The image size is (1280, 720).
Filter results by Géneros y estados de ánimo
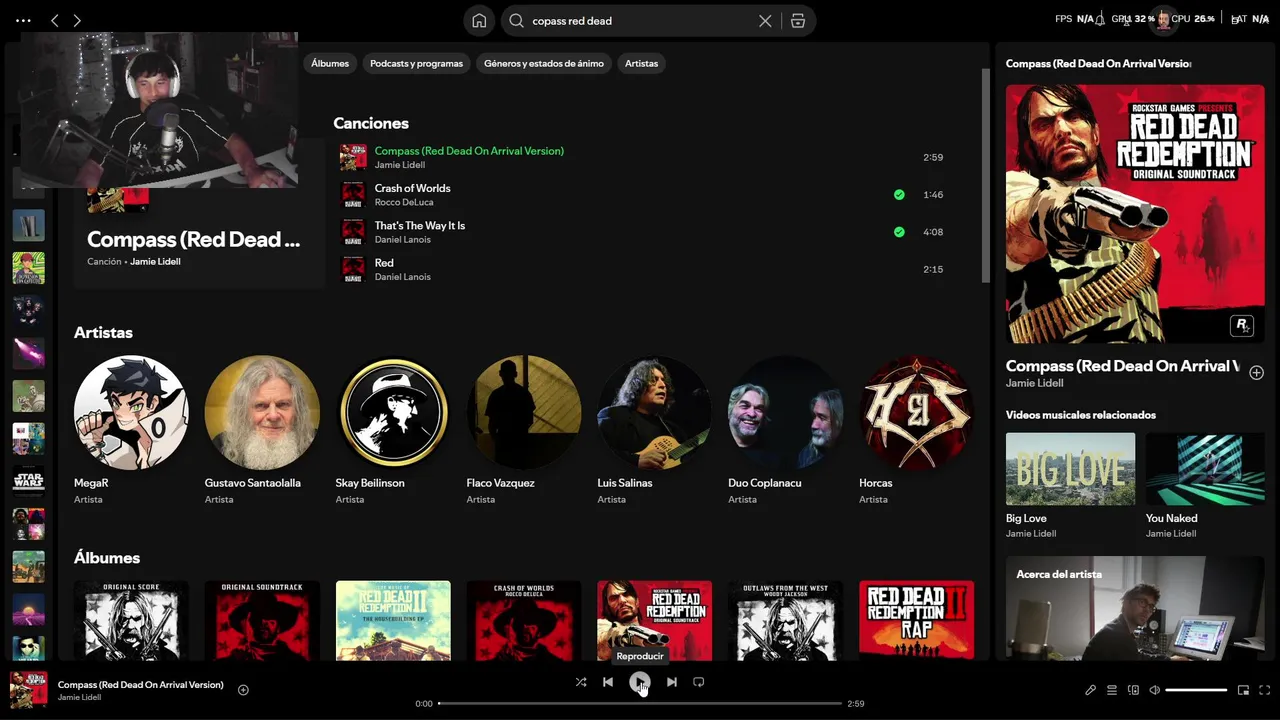click(544, 63)
